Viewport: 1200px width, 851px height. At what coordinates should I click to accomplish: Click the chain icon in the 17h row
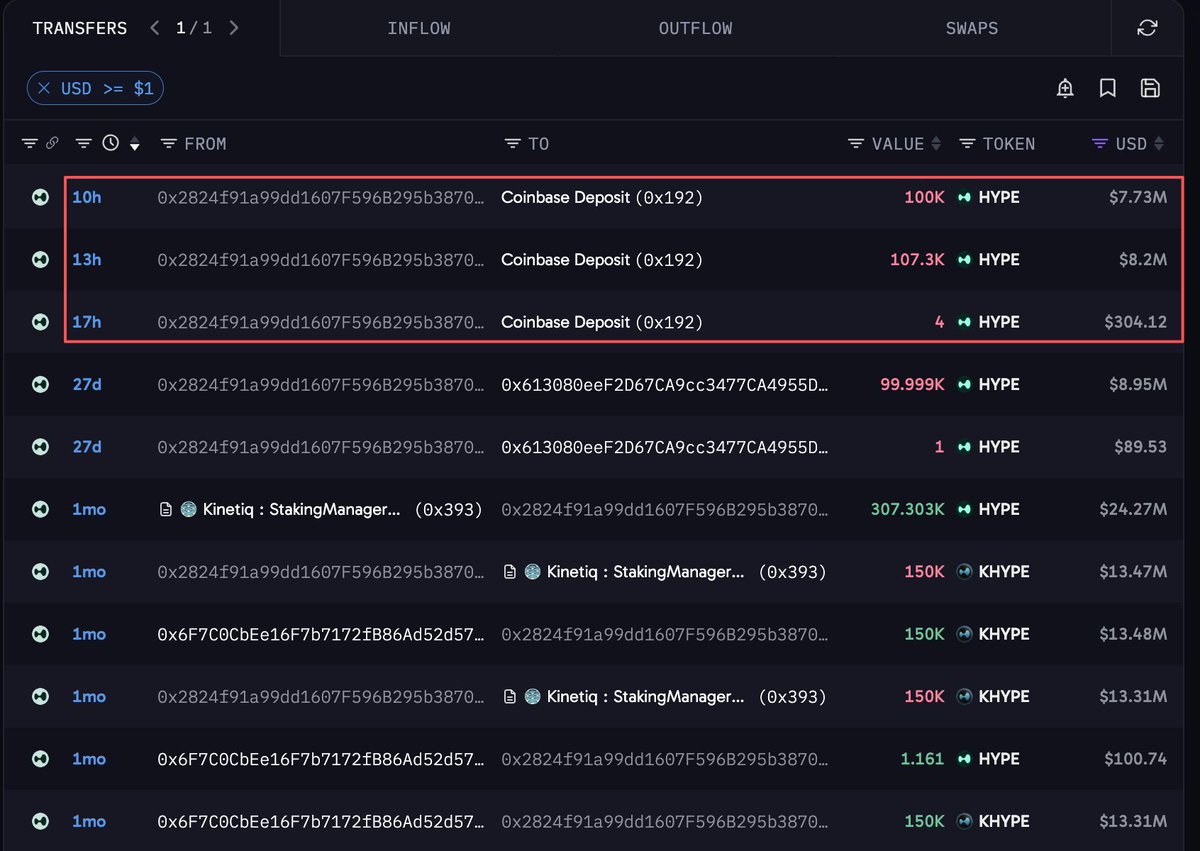[40, 322]
